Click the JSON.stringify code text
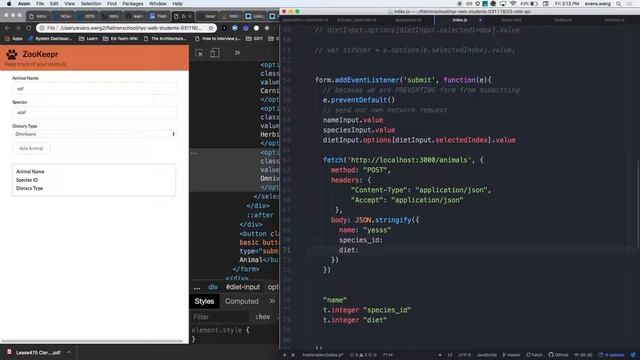The image size is (640, 360). pyautogui.click(x=383, y=220)
